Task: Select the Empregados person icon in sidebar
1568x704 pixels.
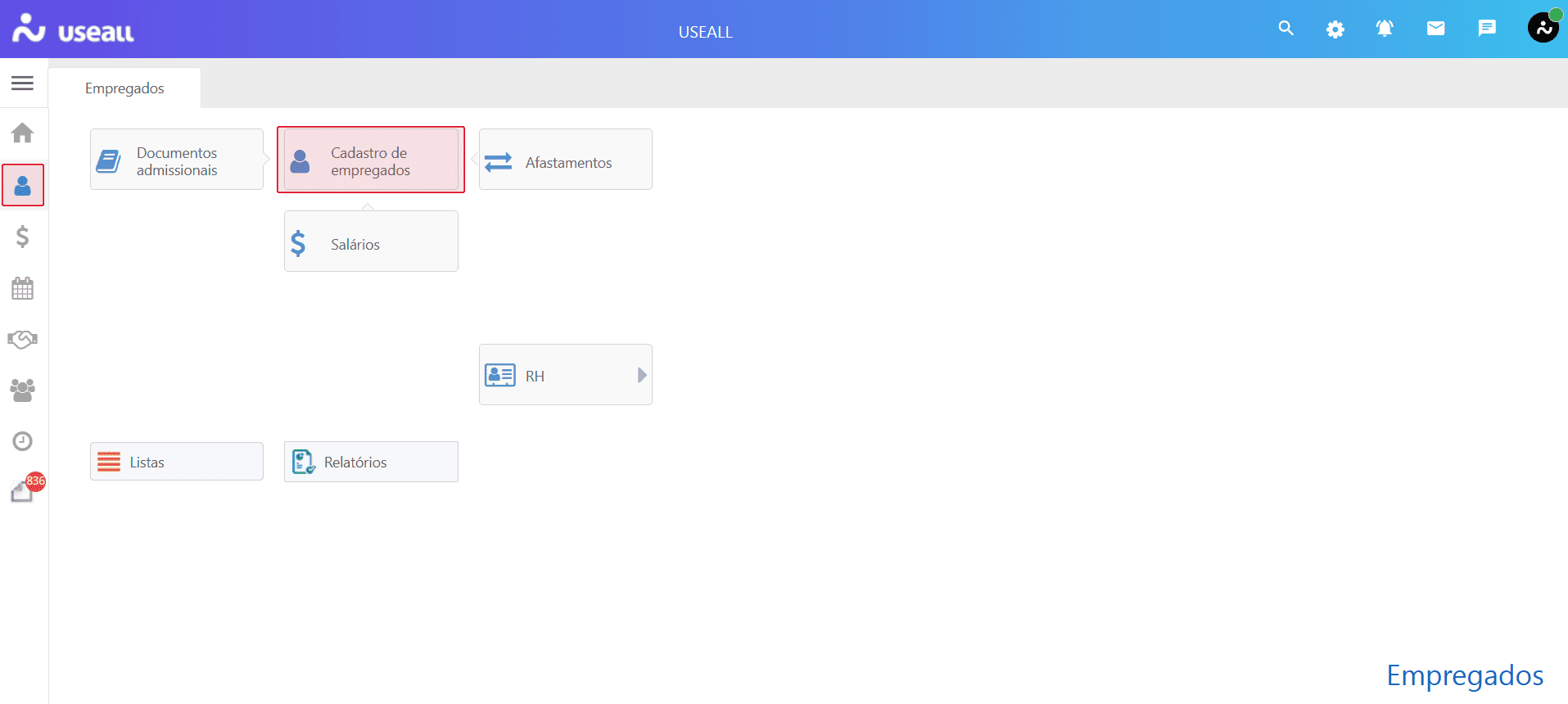Action: (x=23, y=185)
